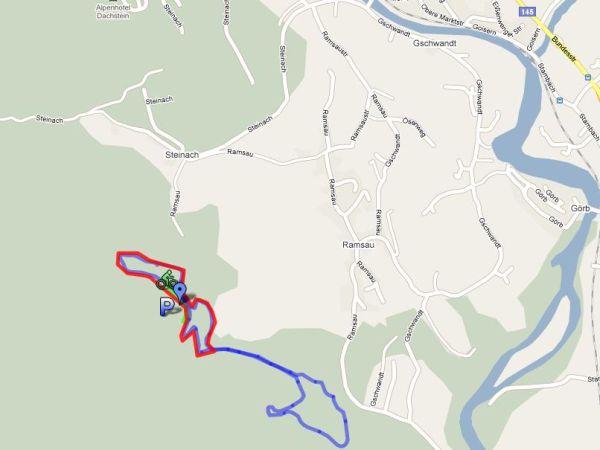Click the Obere Marktstr street label
The width and height of the screenshot is (600, 450).
(443, 16)
